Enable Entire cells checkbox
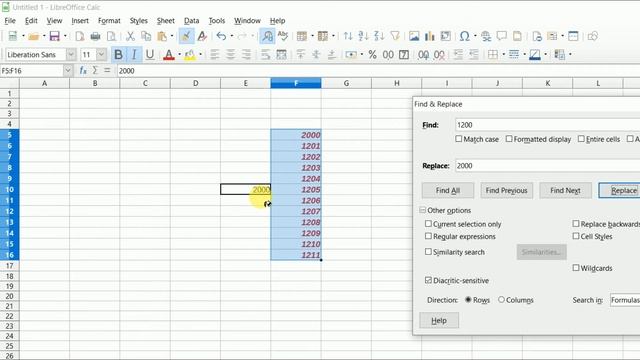Image resolution: width=640 pixels, height=360 pixels. (x=581, y=139)
